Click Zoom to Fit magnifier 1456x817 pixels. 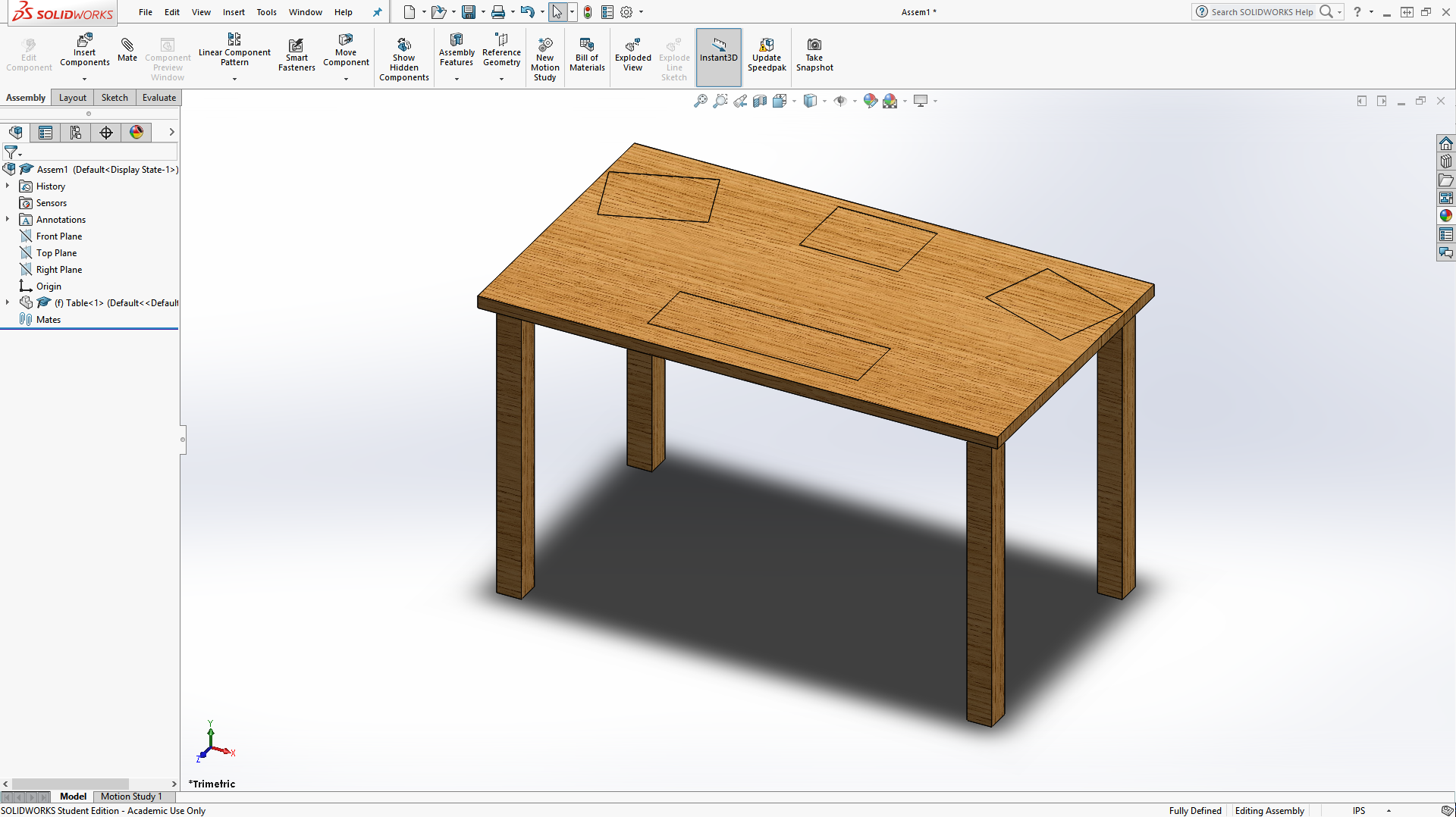tap(701, 101)
